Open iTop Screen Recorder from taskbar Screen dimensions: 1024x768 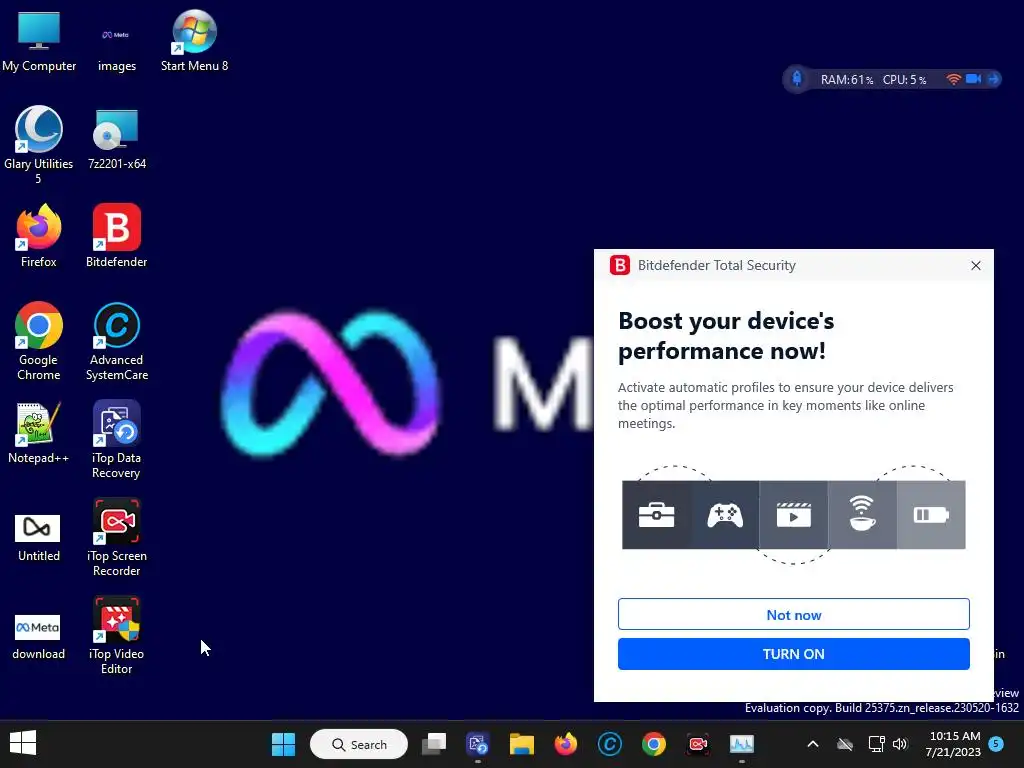(697, 744)
